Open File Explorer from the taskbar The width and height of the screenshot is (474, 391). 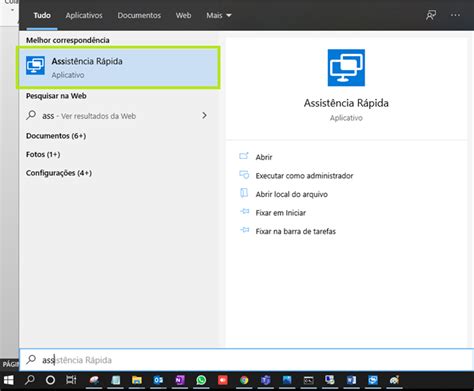click(x=137, y=380)
